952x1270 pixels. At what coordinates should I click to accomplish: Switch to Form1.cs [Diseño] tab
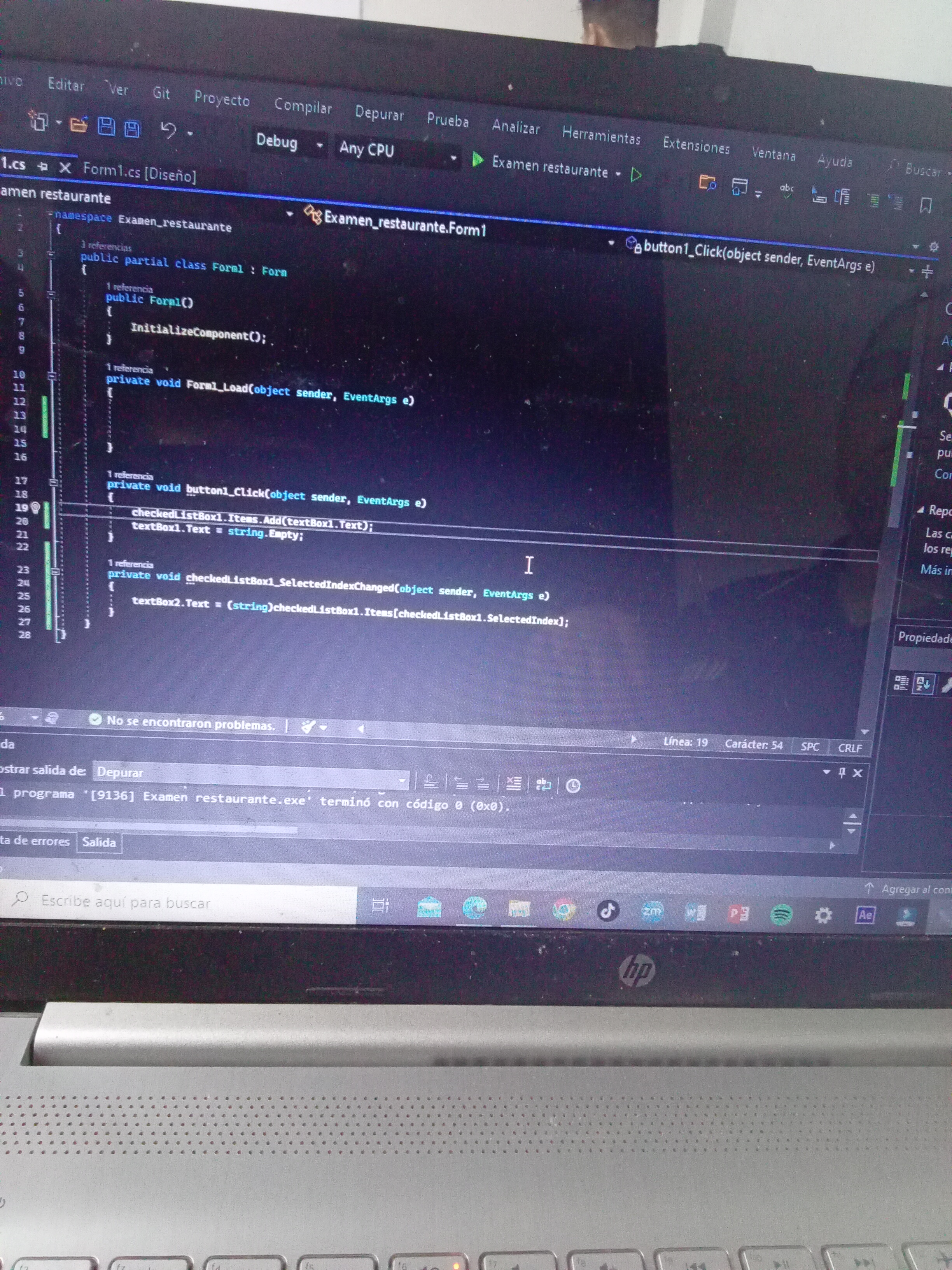140,172
